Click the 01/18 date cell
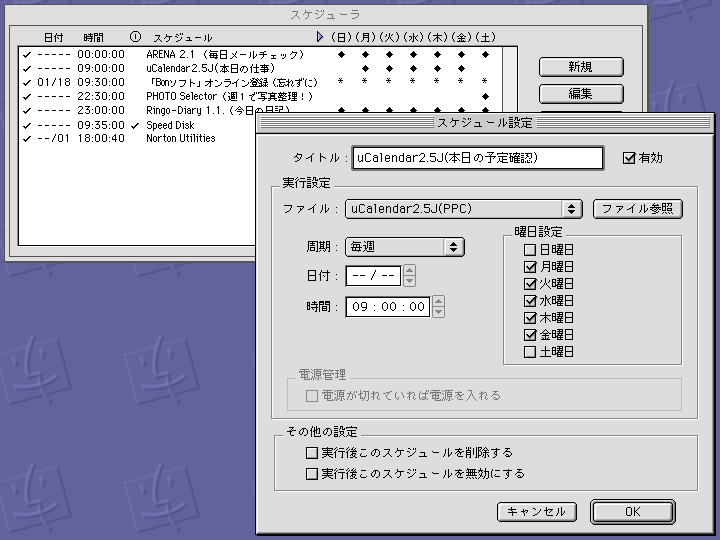720x540 pixels. [54, 82]
